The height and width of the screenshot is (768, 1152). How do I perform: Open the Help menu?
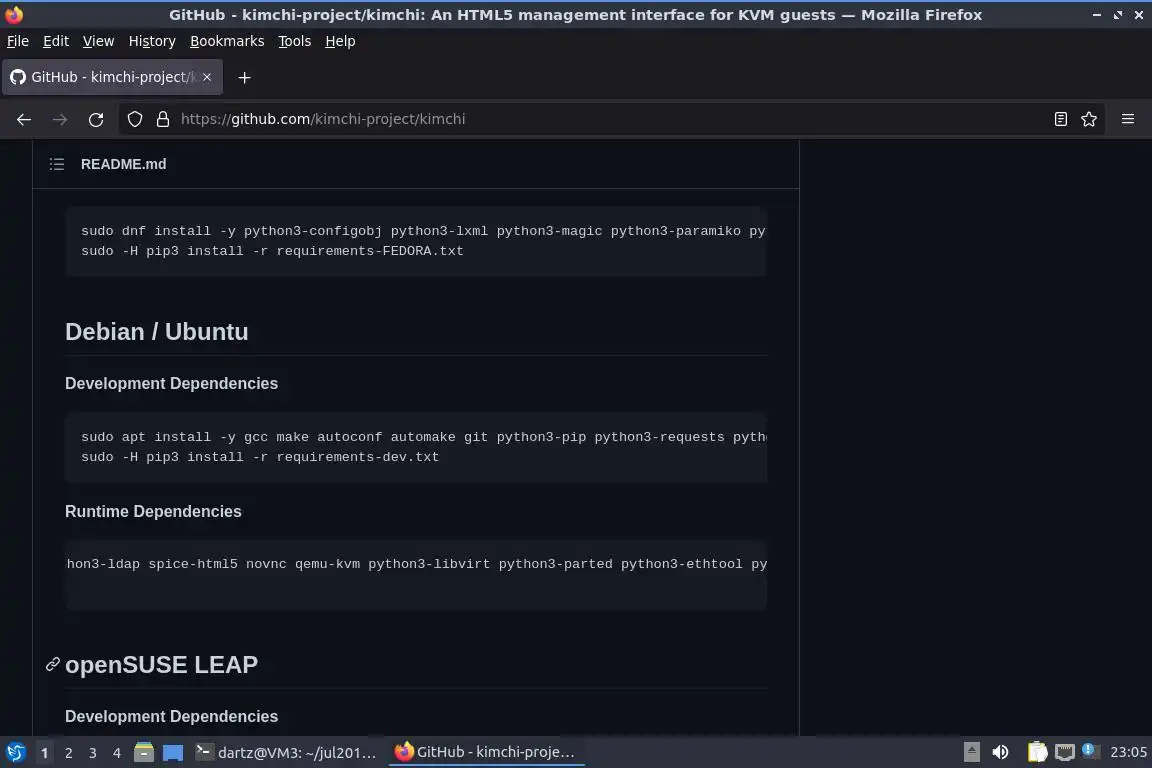pos(340,41)
